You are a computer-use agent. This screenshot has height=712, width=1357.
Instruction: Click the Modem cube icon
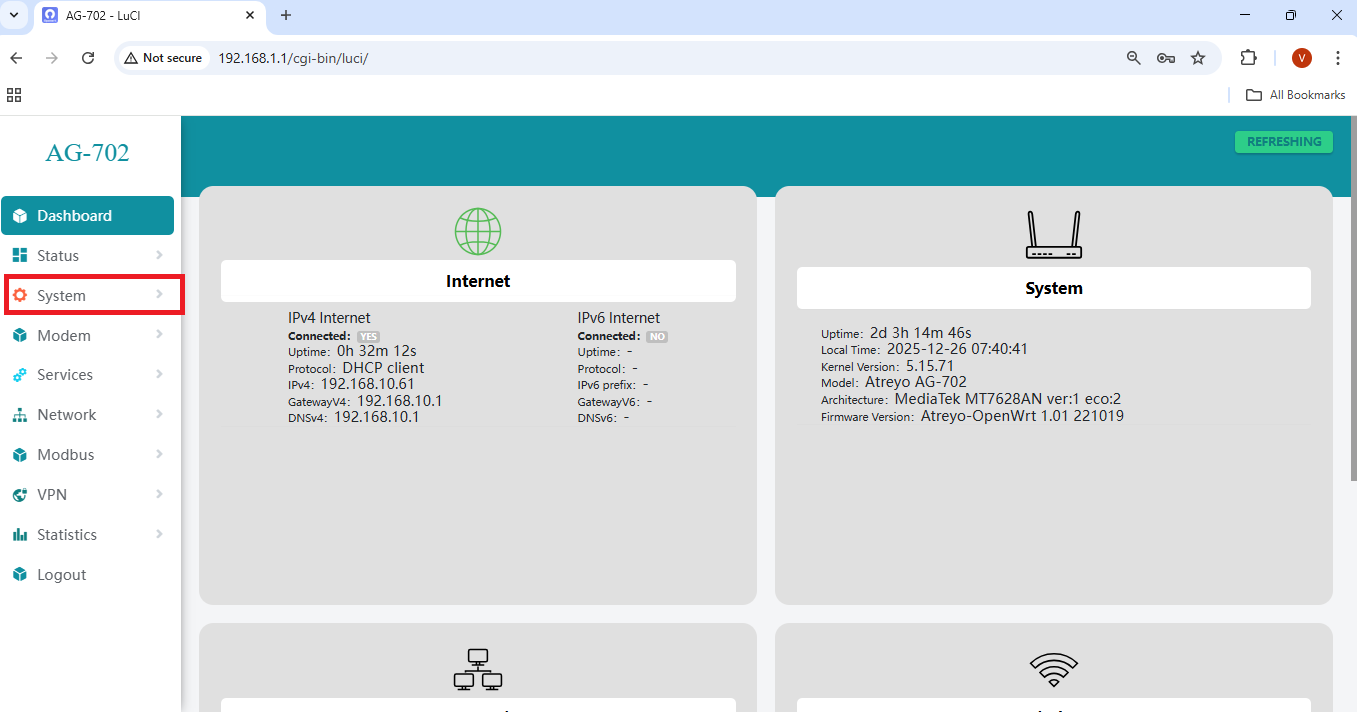click(19, 336)
